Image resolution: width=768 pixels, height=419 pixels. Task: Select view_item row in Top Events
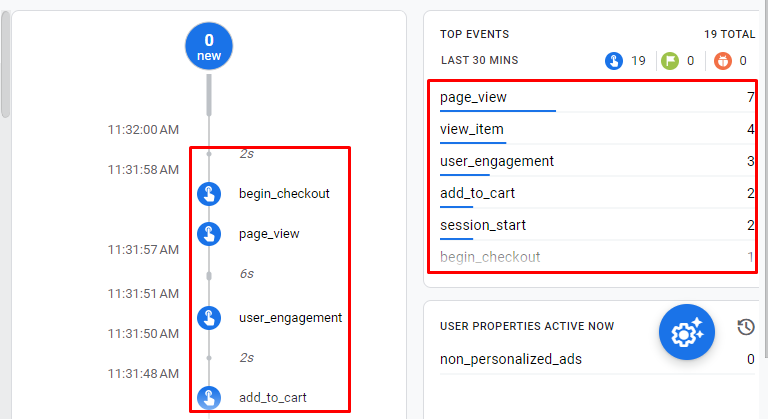[596, 129]
